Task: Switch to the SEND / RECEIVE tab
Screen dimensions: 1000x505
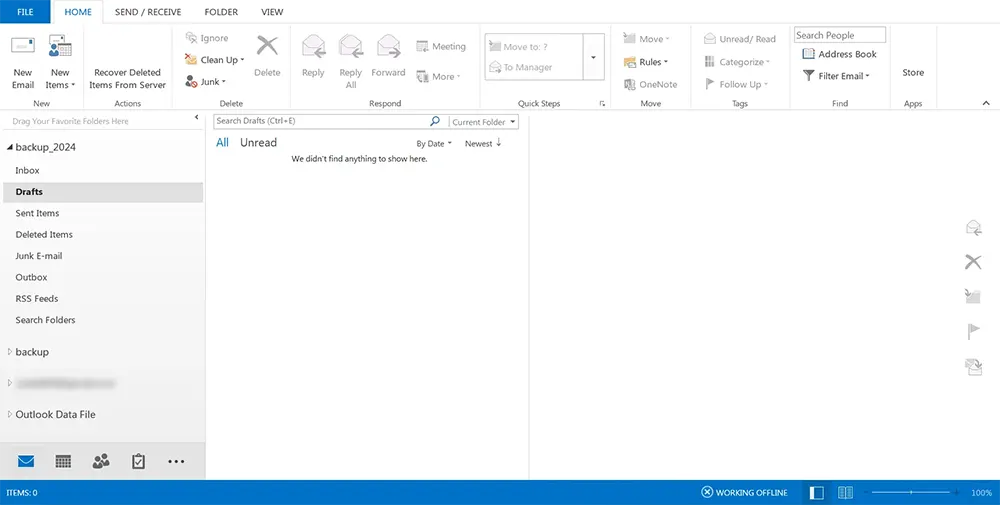Action: pyautogui.click(x=148, y=11)
